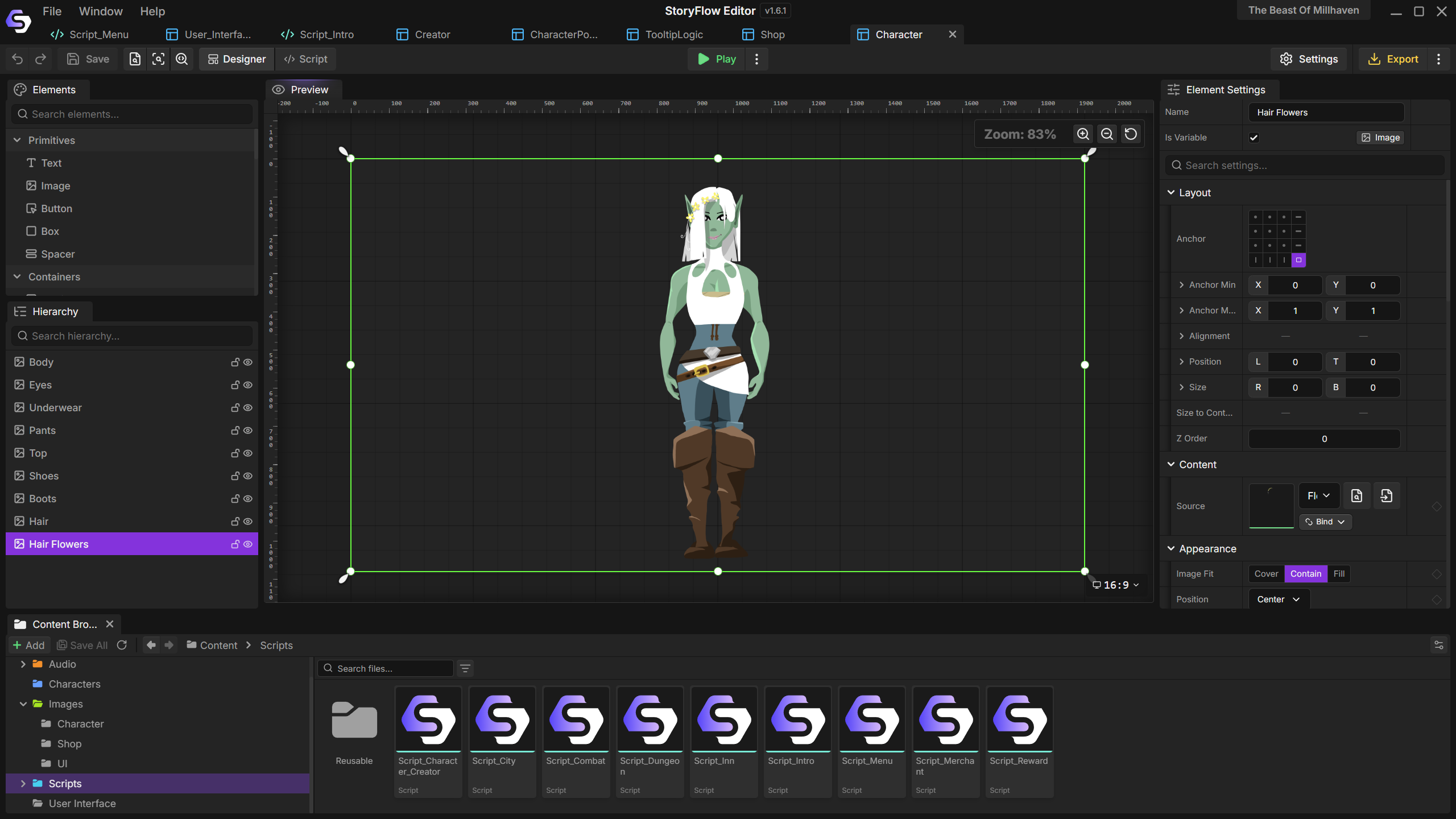Click the Play button
1456x819 pixels.
pyautogui.click(x=717, y=59)
